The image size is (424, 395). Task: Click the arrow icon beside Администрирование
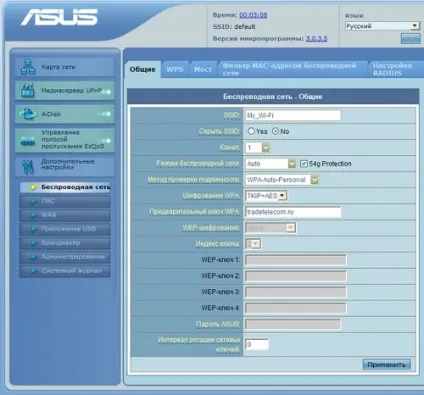33,257
